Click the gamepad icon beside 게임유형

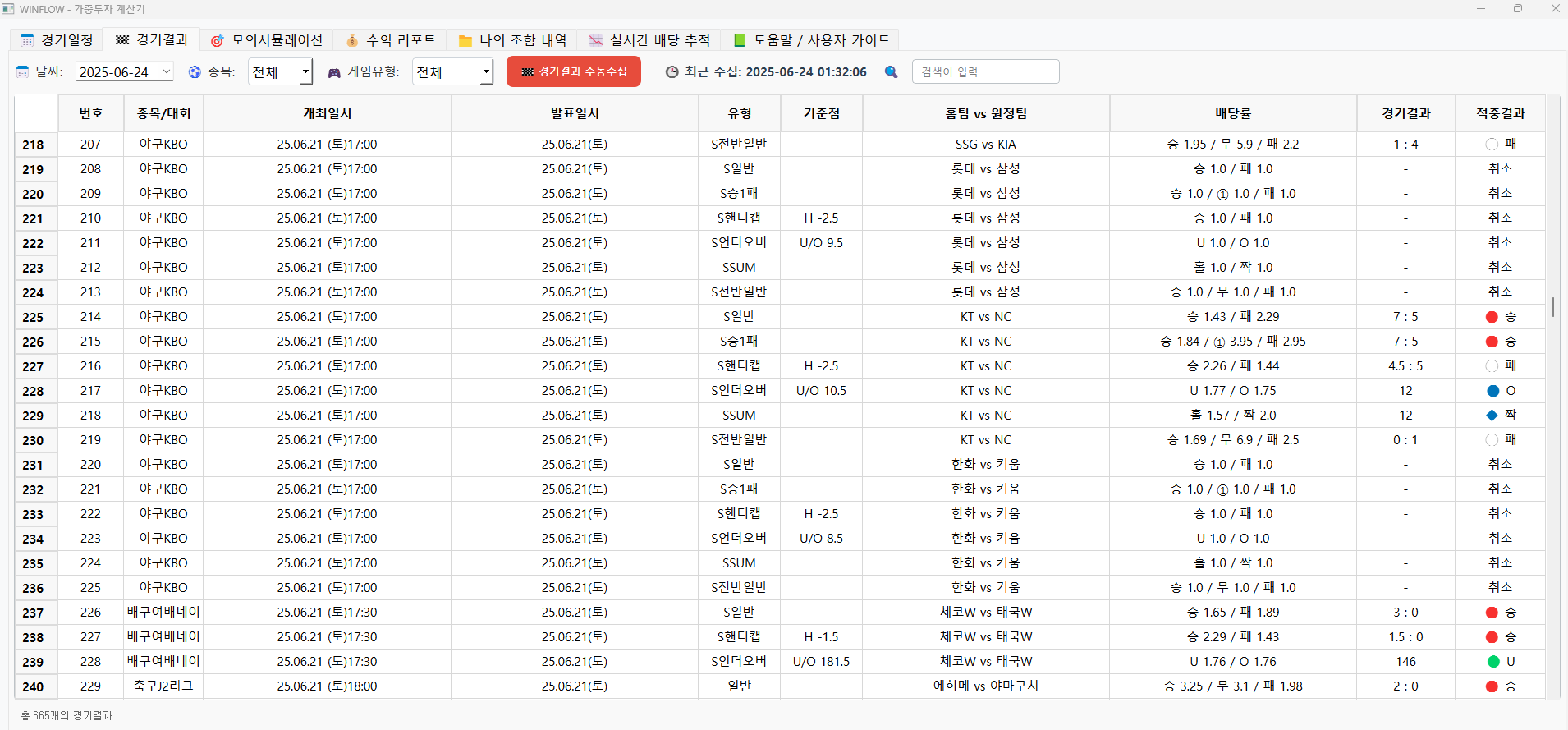(x=334, y=72)
